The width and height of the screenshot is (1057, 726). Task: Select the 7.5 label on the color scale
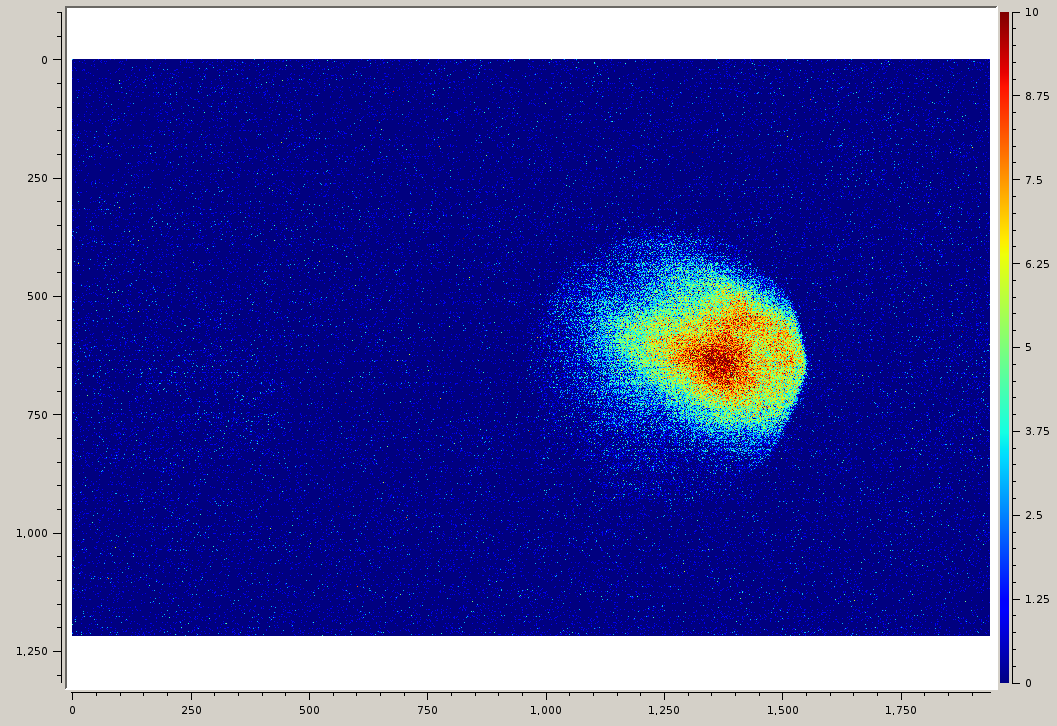(x=1033, y=180)
